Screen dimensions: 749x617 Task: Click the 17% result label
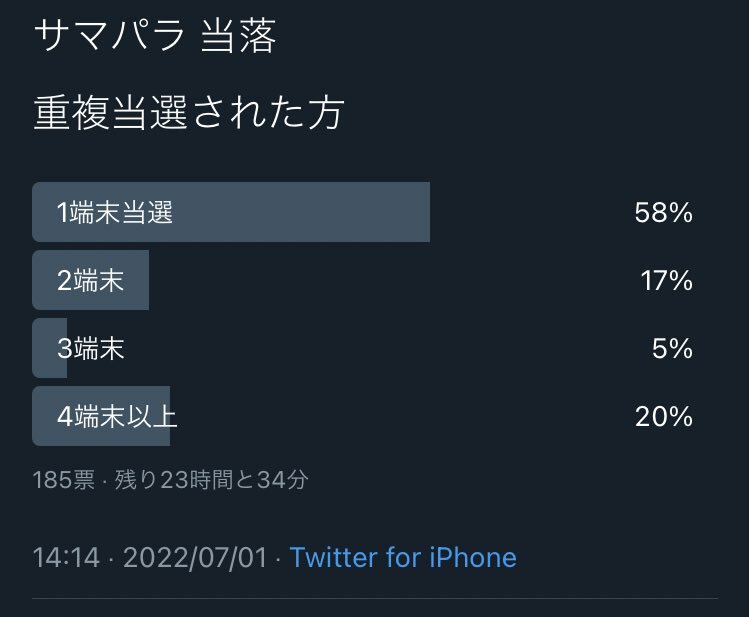coord(666,280)
